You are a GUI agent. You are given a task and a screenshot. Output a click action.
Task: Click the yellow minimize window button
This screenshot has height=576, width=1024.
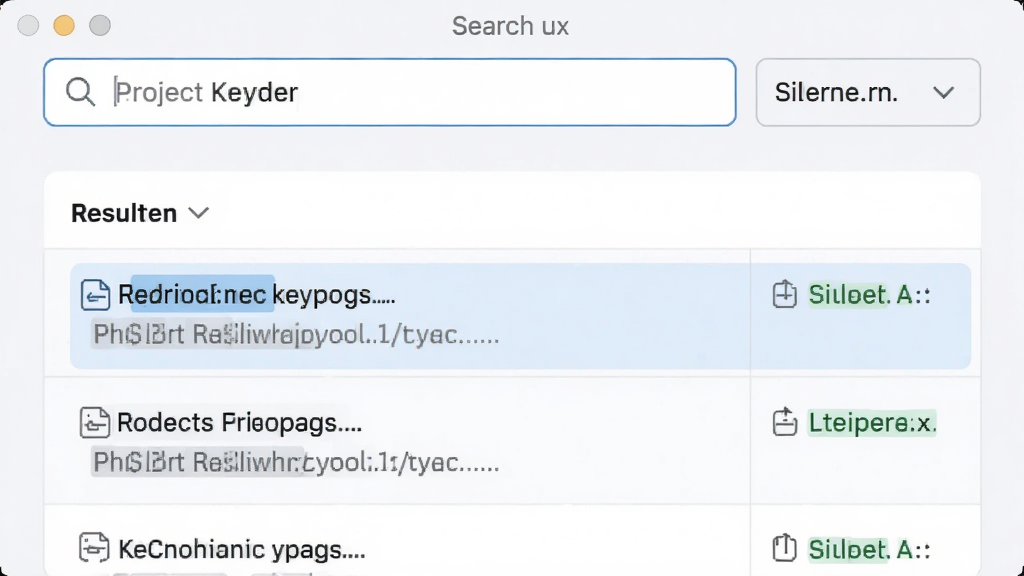point(64,25)
